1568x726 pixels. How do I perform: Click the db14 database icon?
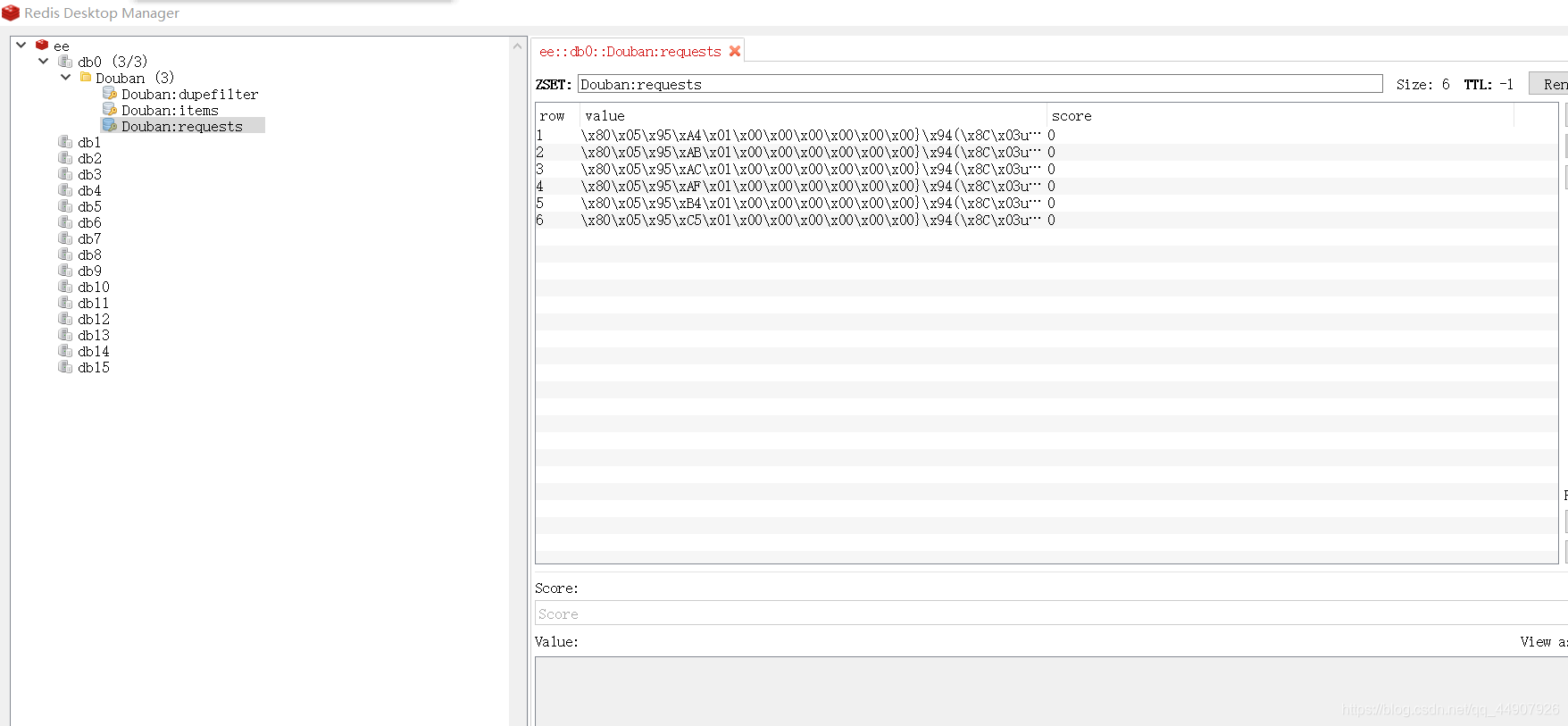point(65,350)
